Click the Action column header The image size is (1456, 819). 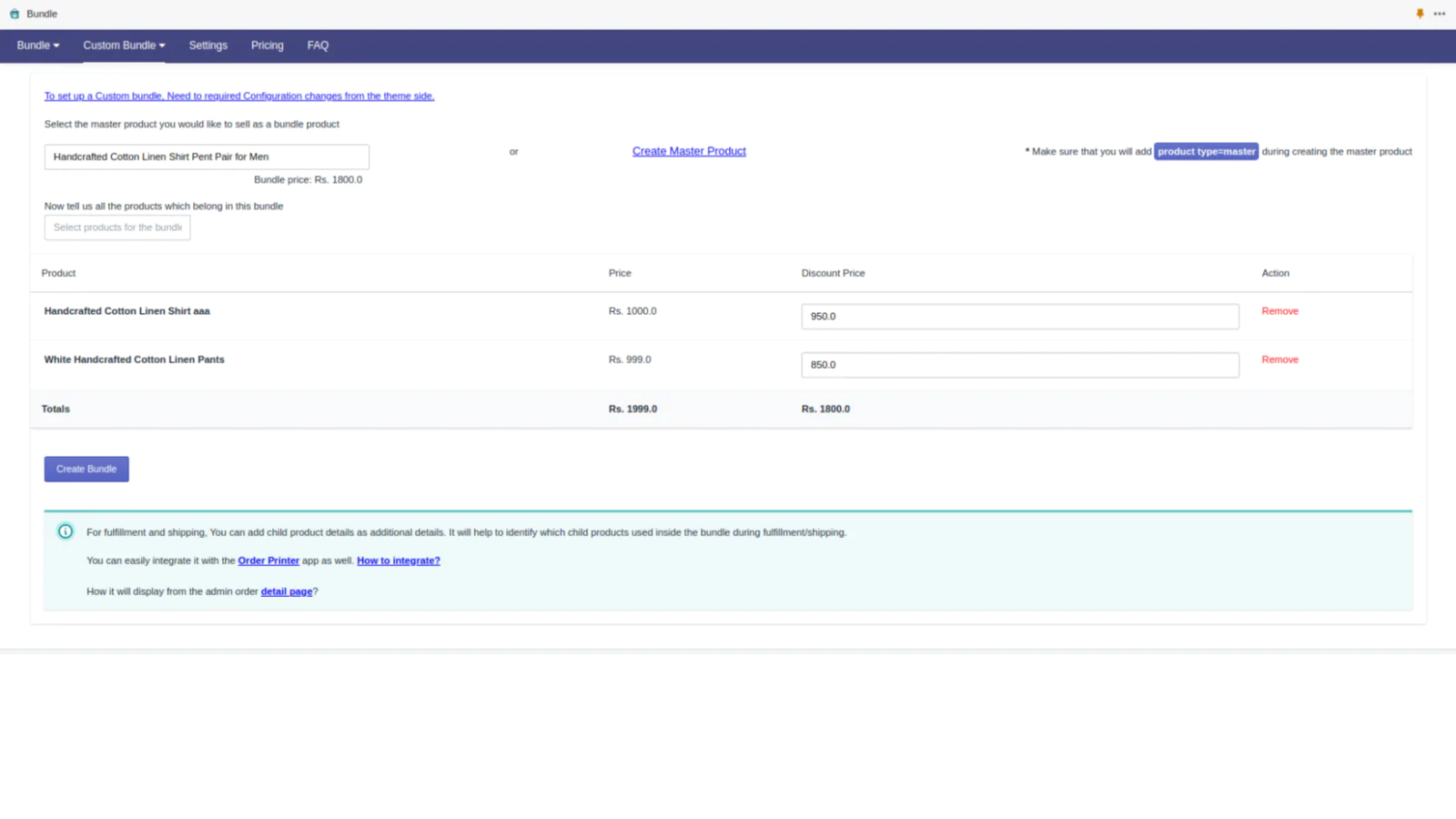click(1275, 273)
